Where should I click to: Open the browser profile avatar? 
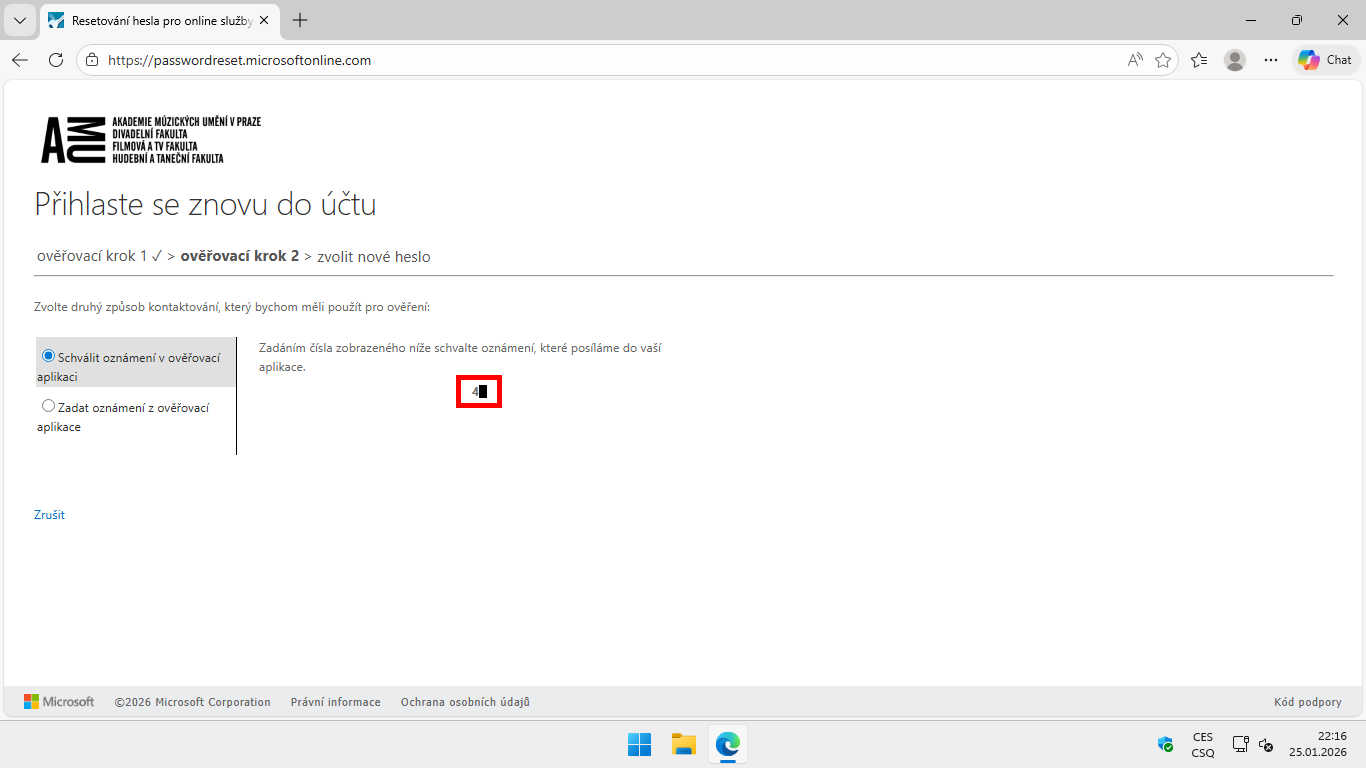(x=1235, y=59)
